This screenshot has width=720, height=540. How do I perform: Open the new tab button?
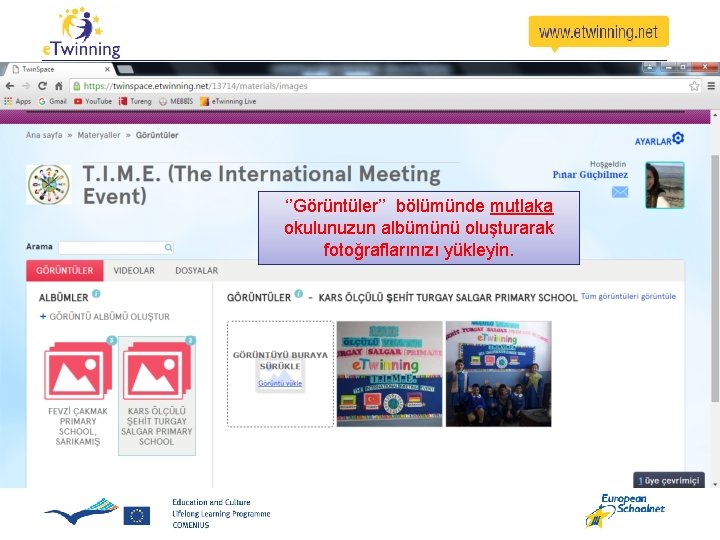coord(125,69)
